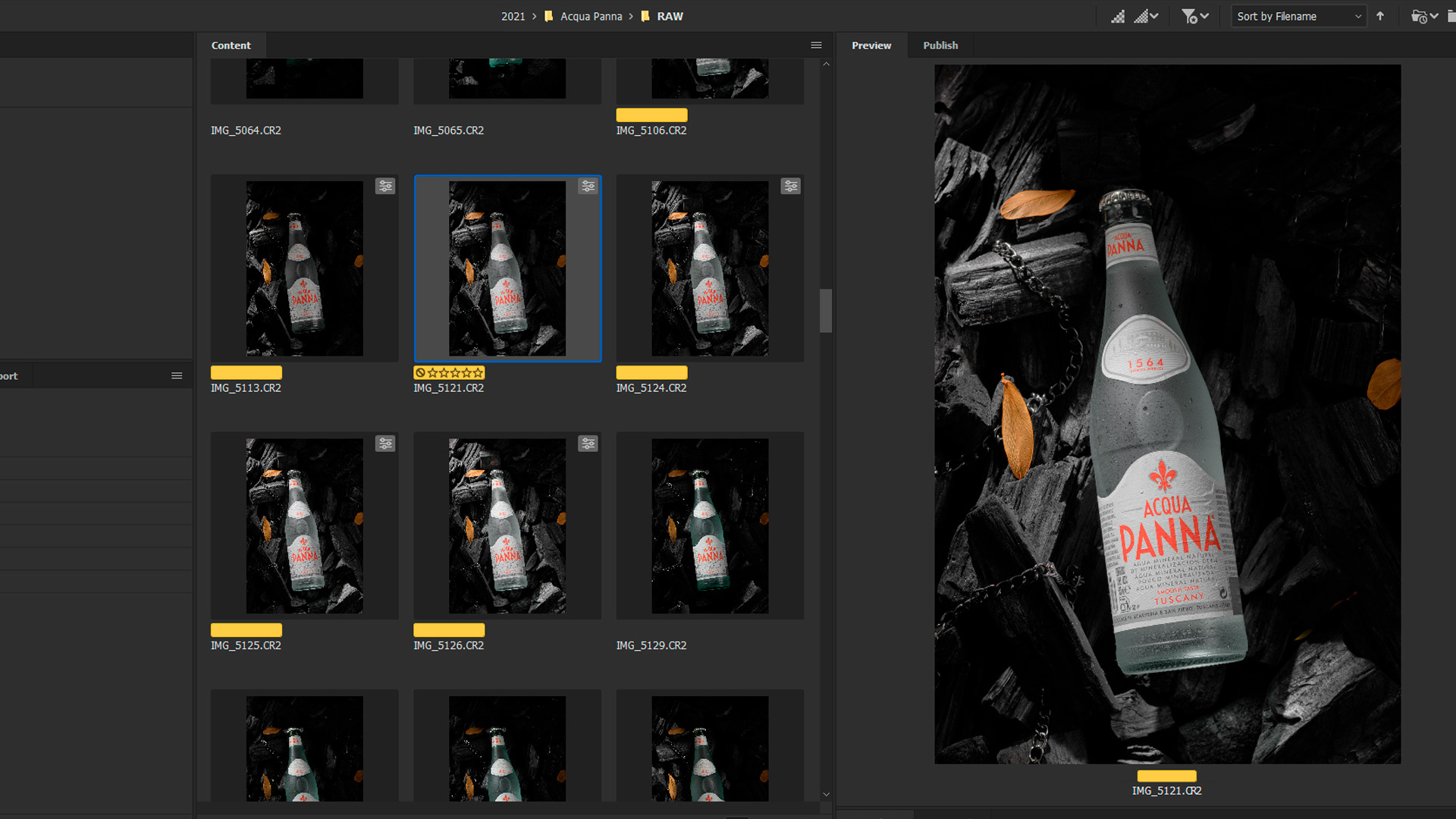This screenshot has width=1456, height=819.
Task: Switch to the Publish tab
Action: [940, 45]
